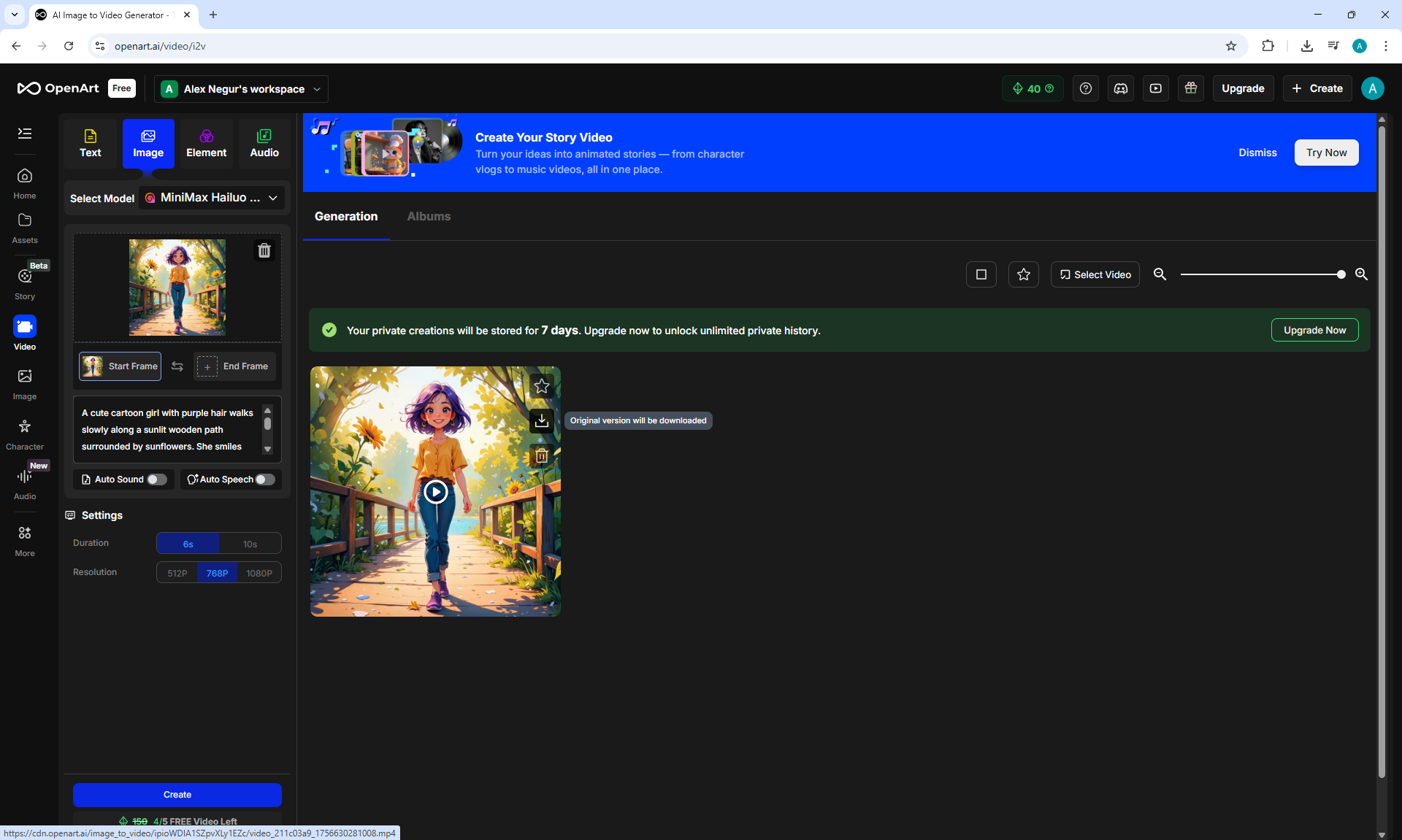
Task: Open the Story beta sidebar item
Action: [x=25, y=282]
